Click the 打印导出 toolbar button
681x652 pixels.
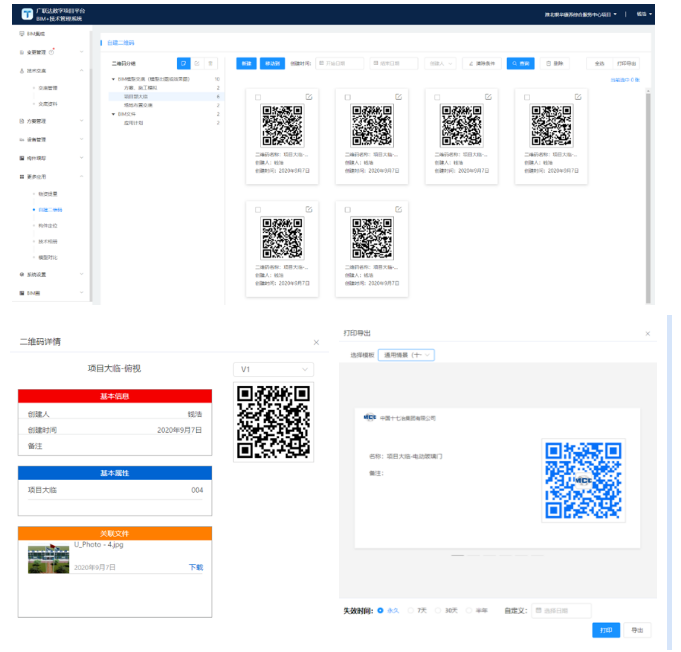click(626, 63)
